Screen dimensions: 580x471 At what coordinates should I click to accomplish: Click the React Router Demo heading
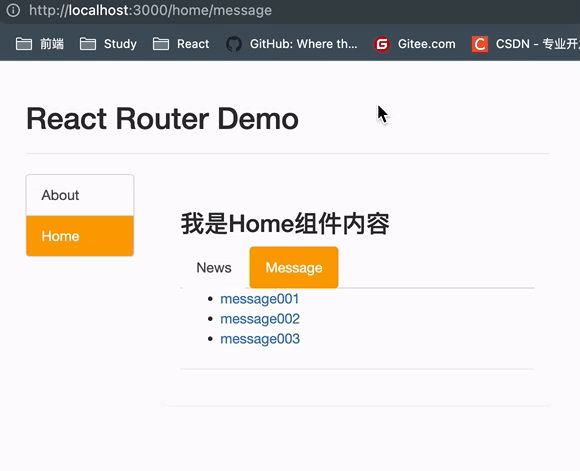click(x=162, y=119)
